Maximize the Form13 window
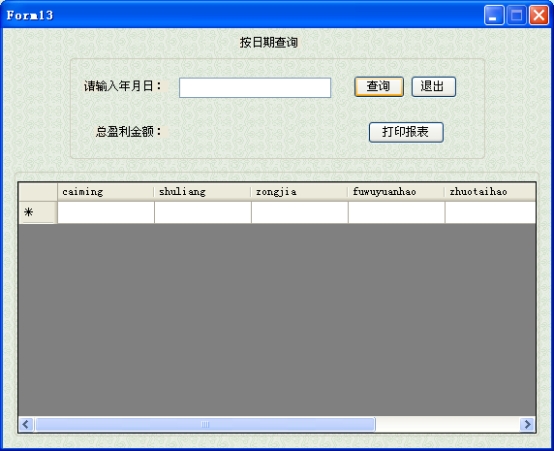 point(517,16)
